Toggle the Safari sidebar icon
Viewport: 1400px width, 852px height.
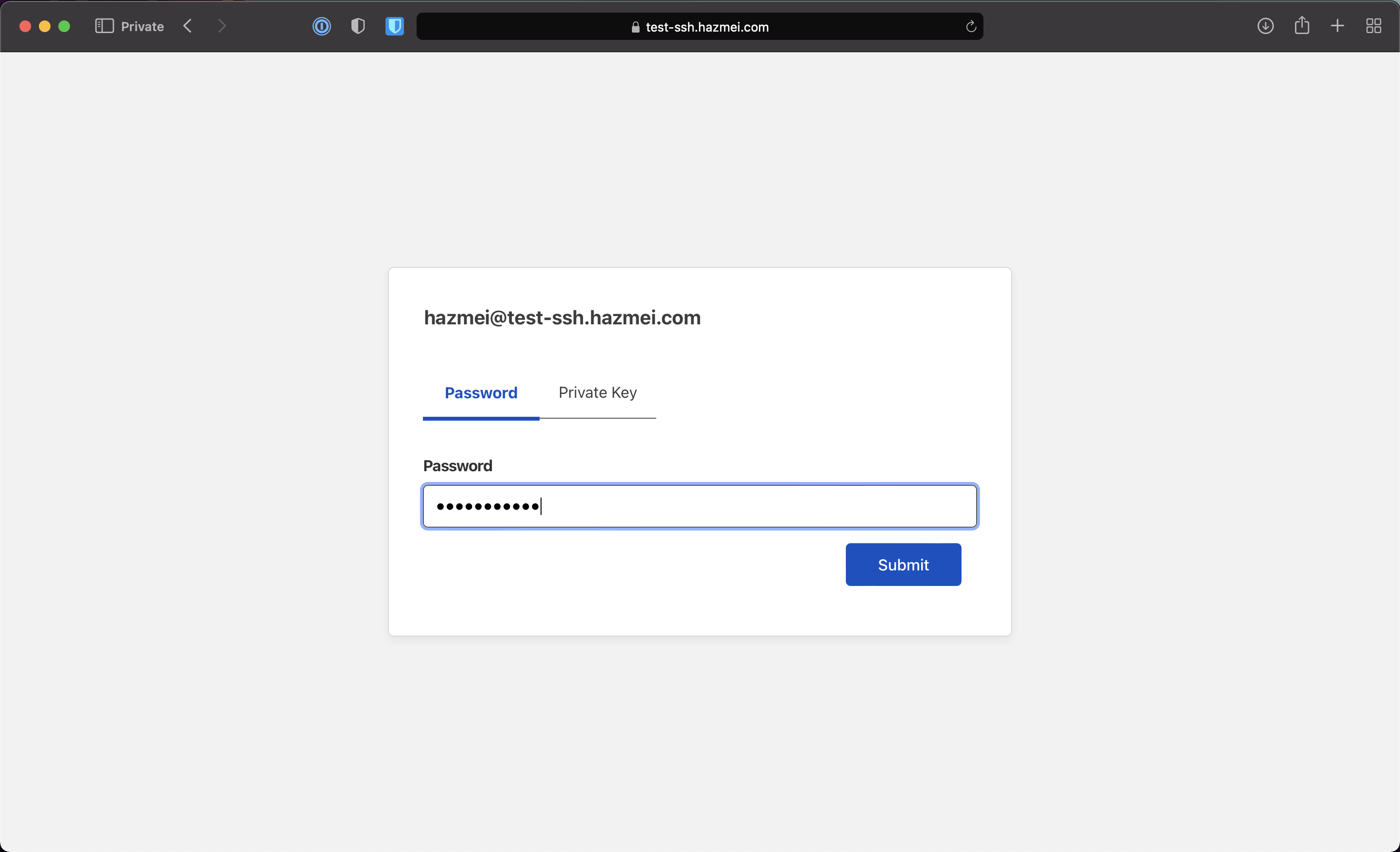click(x=104, y=26)
